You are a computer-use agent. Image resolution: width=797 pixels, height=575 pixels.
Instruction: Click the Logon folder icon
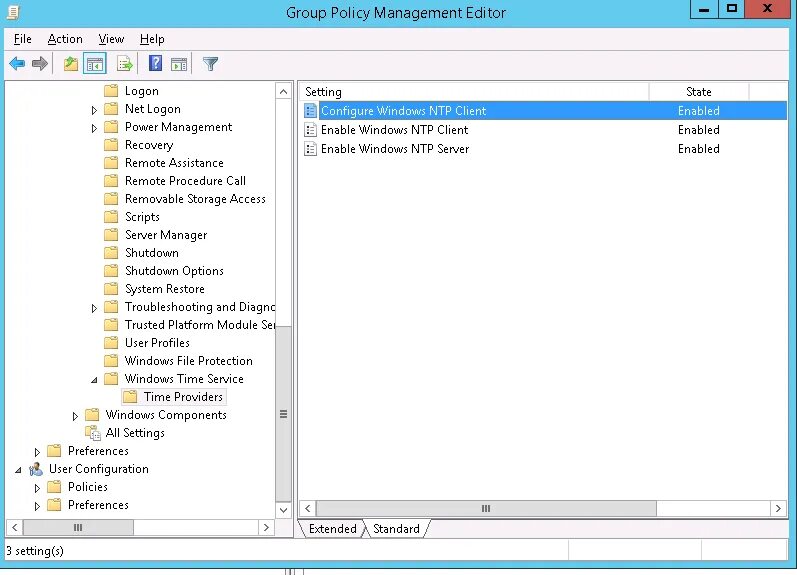111,91
